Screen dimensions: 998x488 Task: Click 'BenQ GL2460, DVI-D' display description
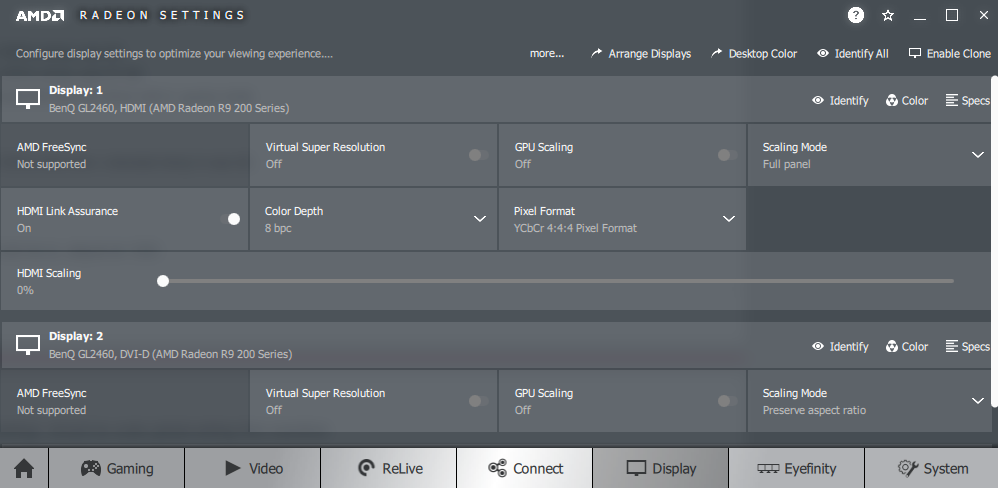[171, 354]
